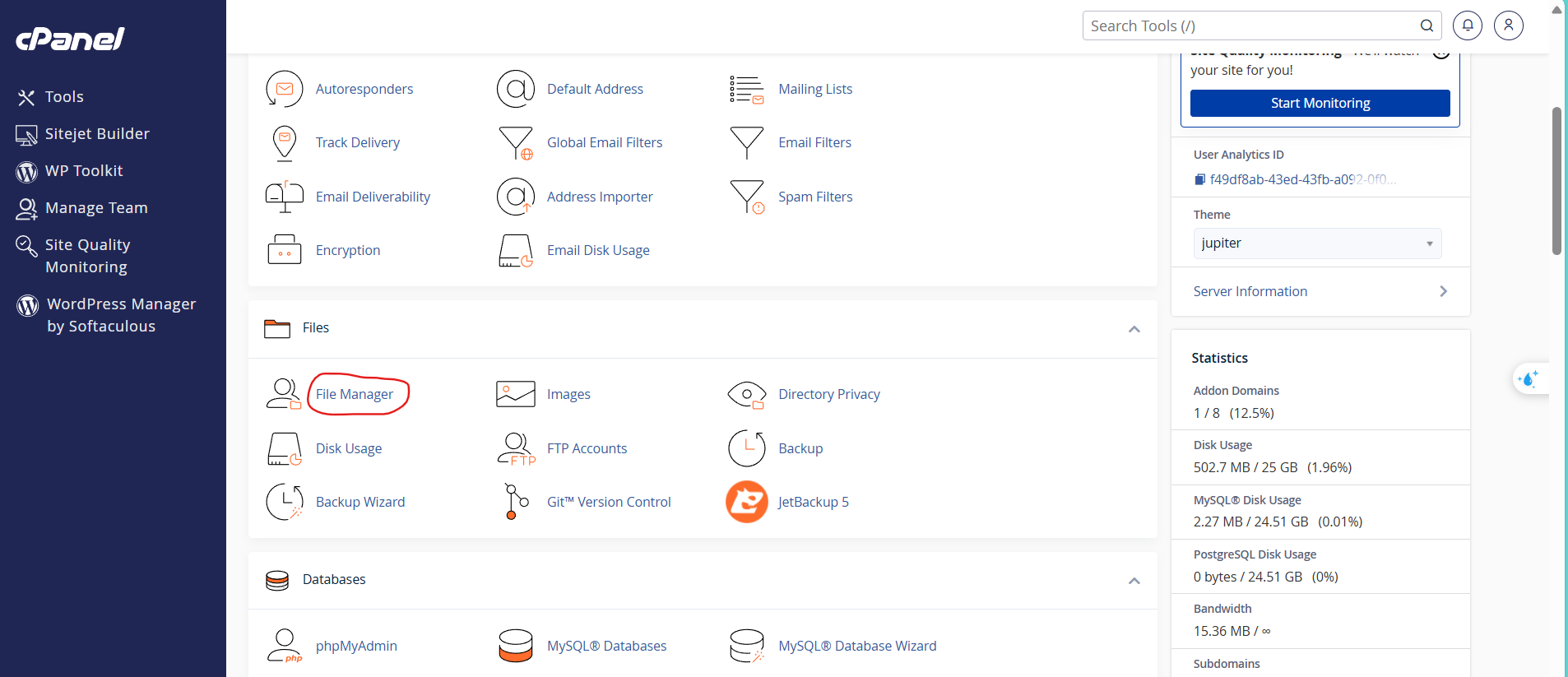
Task: Open the Disk Usage drive icon
Action: tap(285, 448)
